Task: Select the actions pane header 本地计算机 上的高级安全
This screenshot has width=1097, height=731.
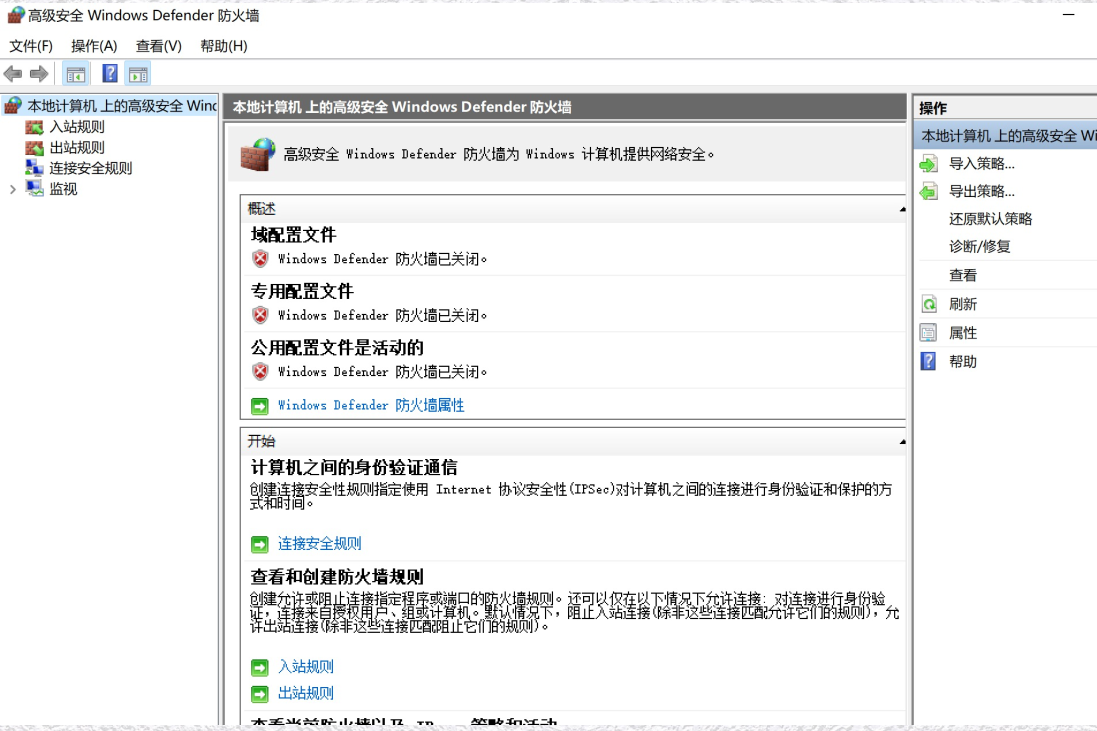Action: 1005,136
